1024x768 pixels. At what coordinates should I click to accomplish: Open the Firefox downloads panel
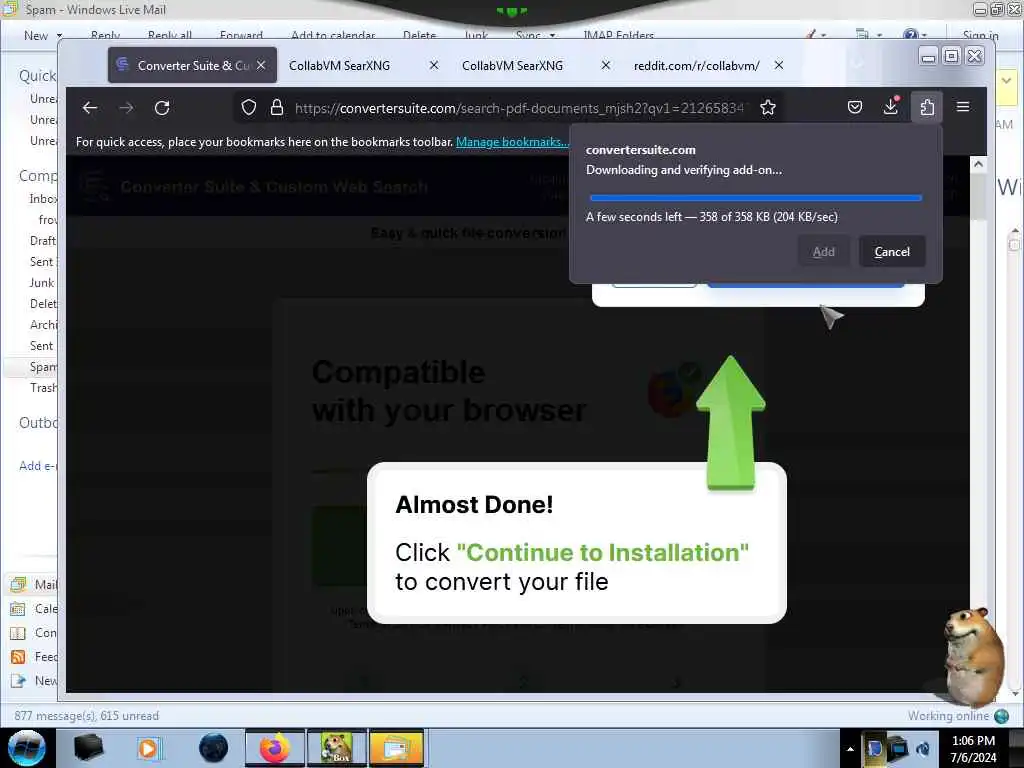point(891,106)
